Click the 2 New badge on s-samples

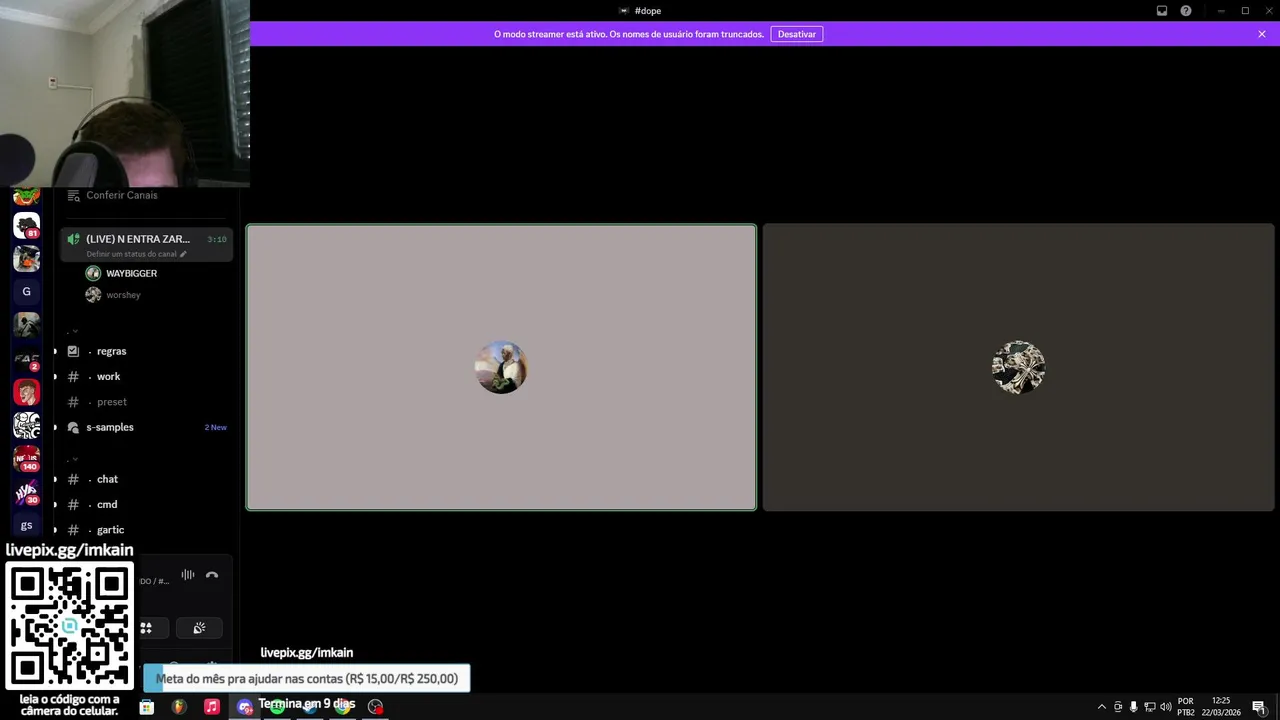(215, 427)
